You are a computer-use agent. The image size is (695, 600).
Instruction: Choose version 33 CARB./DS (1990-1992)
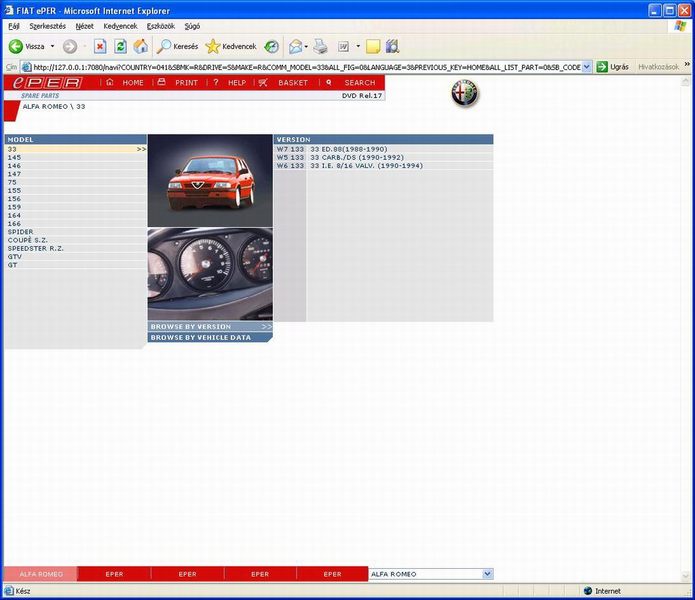[x=383, y=157]
